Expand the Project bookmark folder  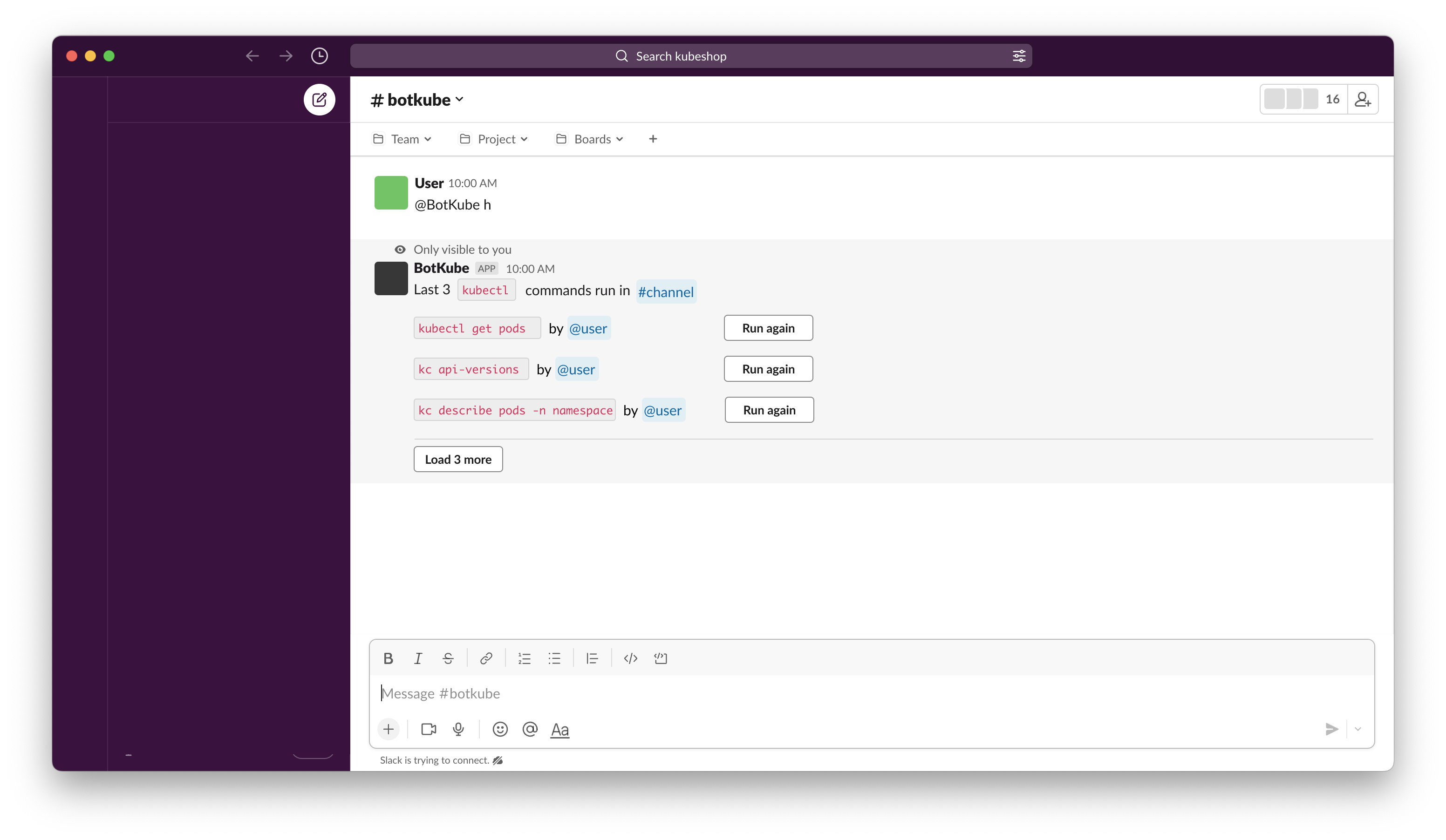pos(493,139)
